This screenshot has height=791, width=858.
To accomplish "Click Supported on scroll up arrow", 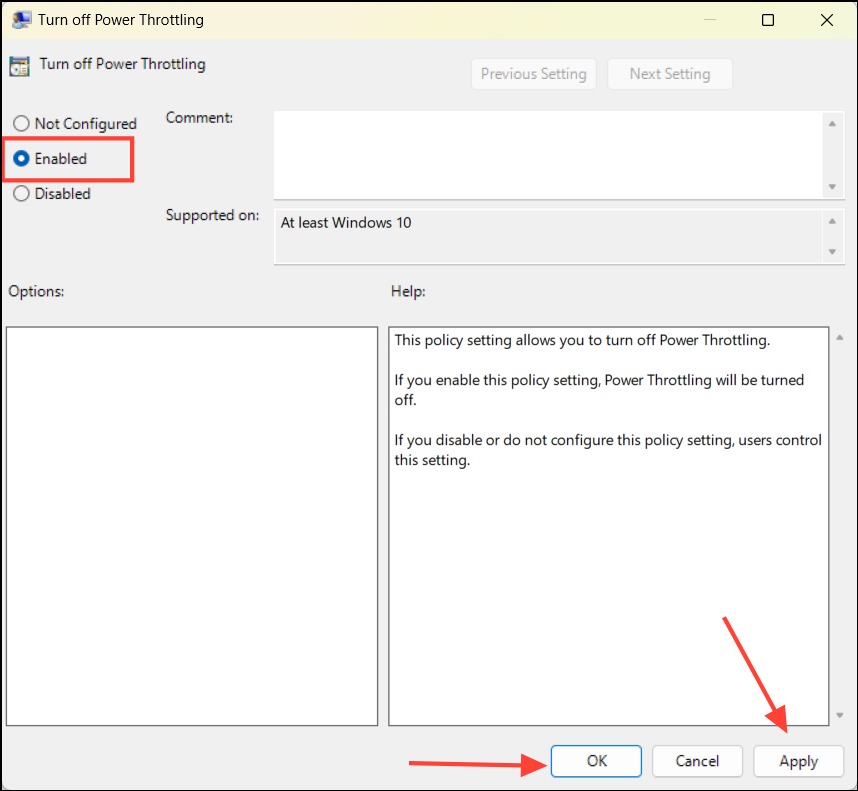I will 832,222.
